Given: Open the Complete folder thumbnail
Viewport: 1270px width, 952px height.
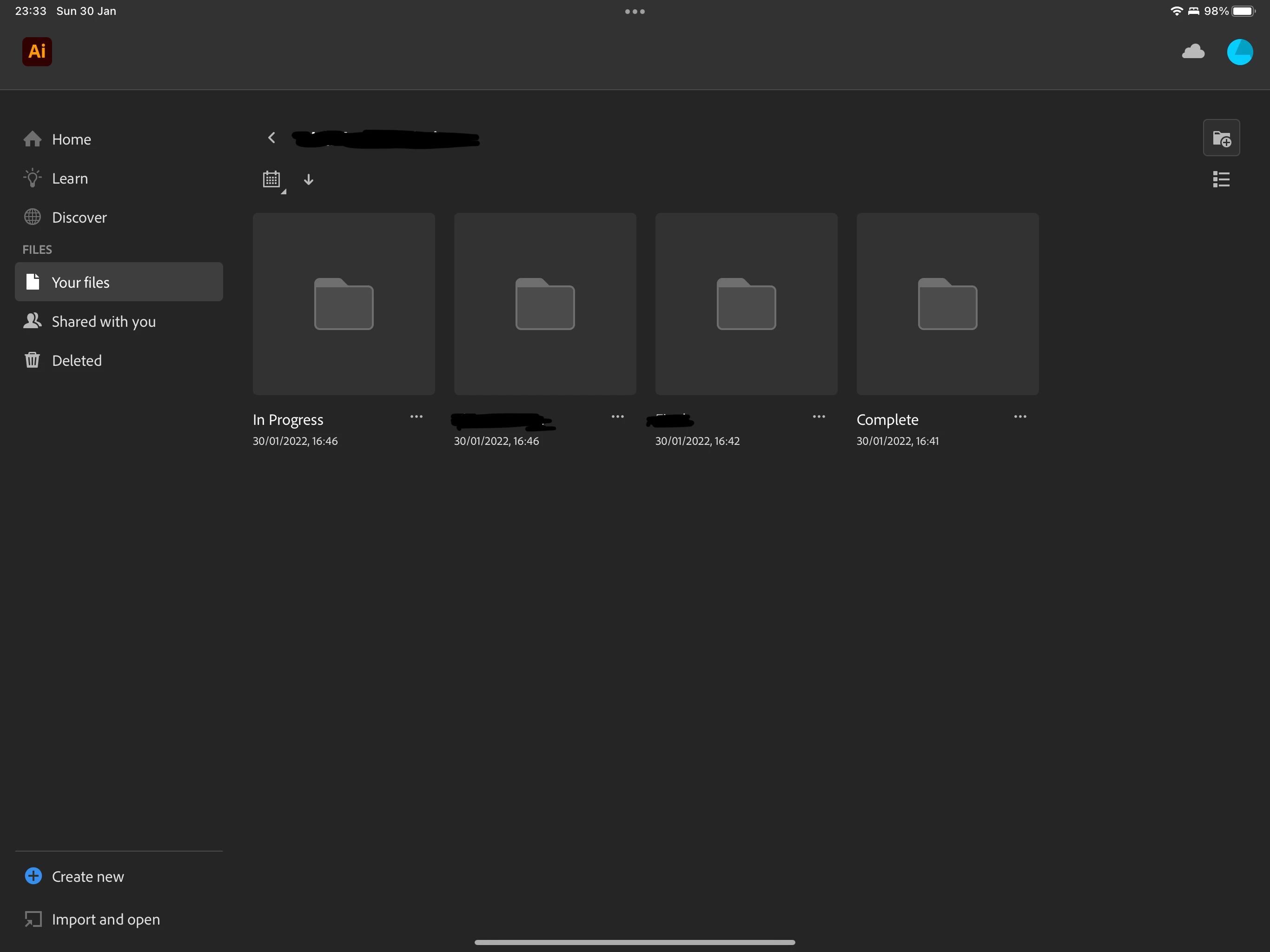Looking at the screenshot, I should 947,304.
